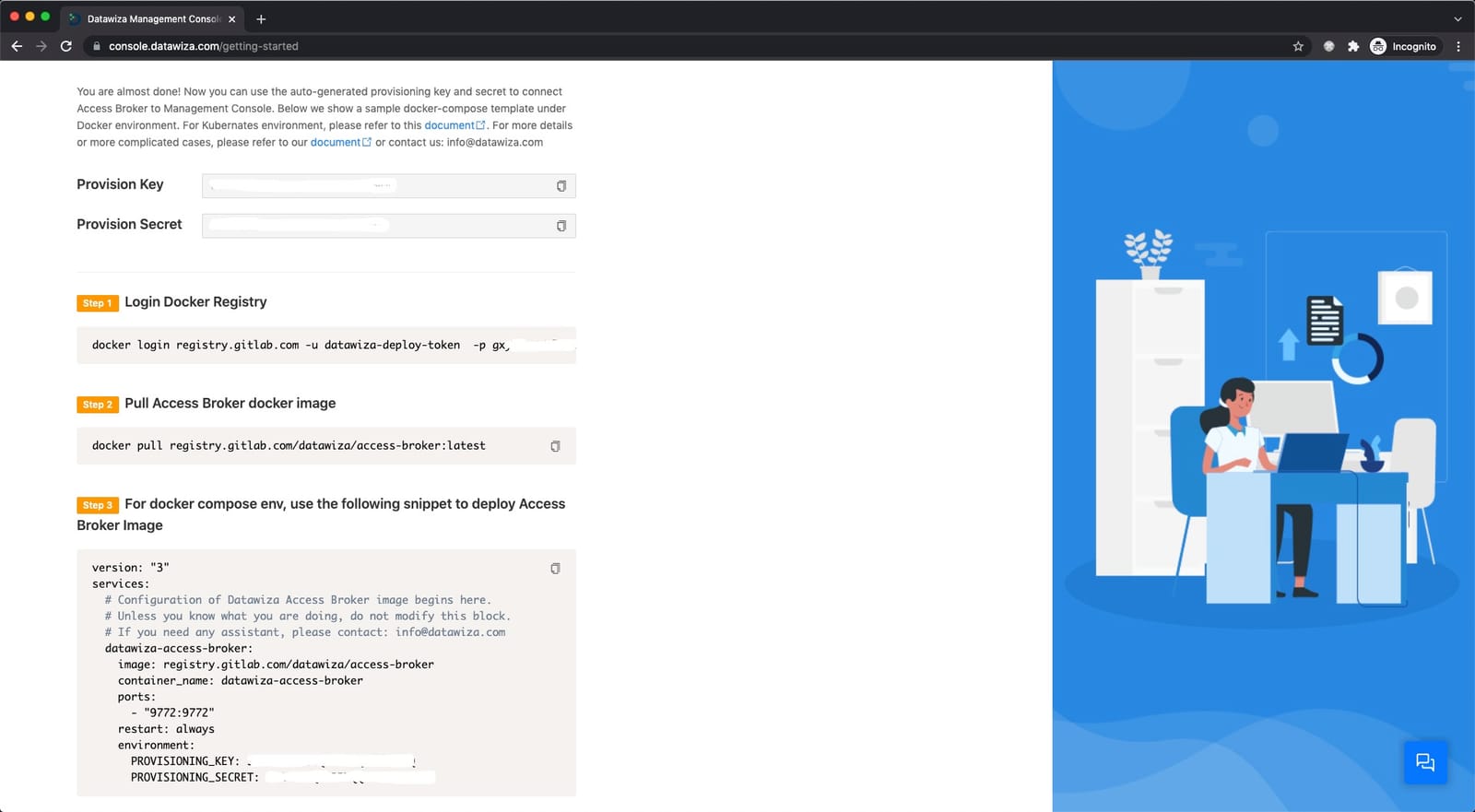
Task: Copy the Provision Key value
Action: pyautogui.click(x=560, y=186)
